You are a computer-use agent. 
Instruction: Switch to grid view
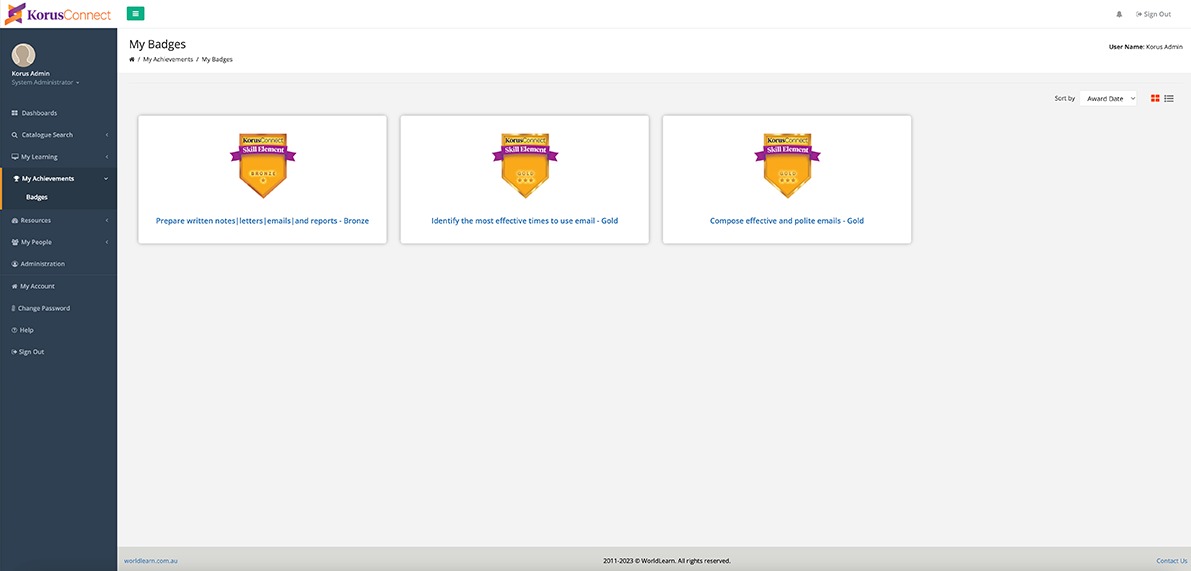[1155, 98]
